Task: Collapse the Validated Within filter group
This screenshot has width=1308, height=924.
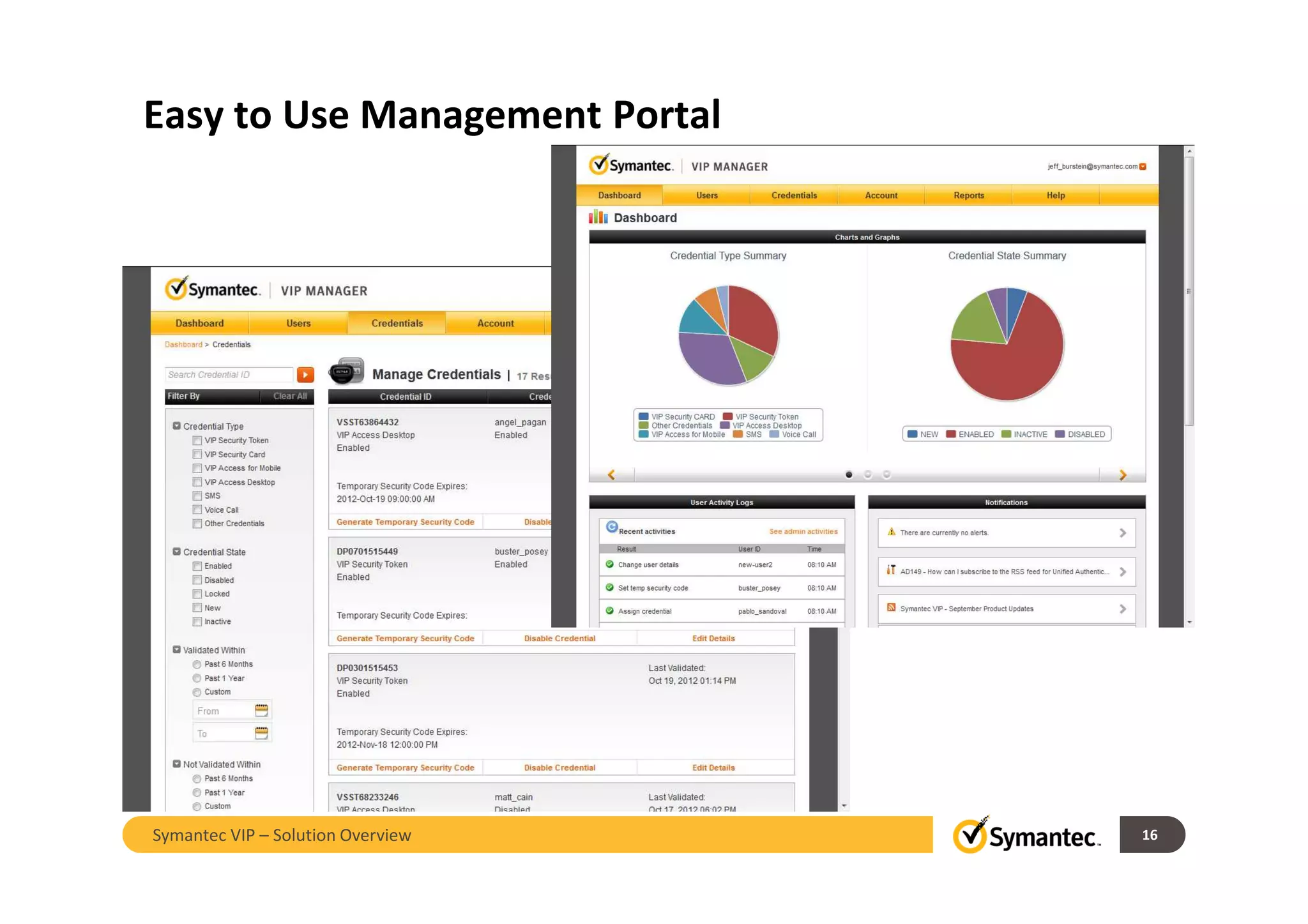Action: point(177,650)
